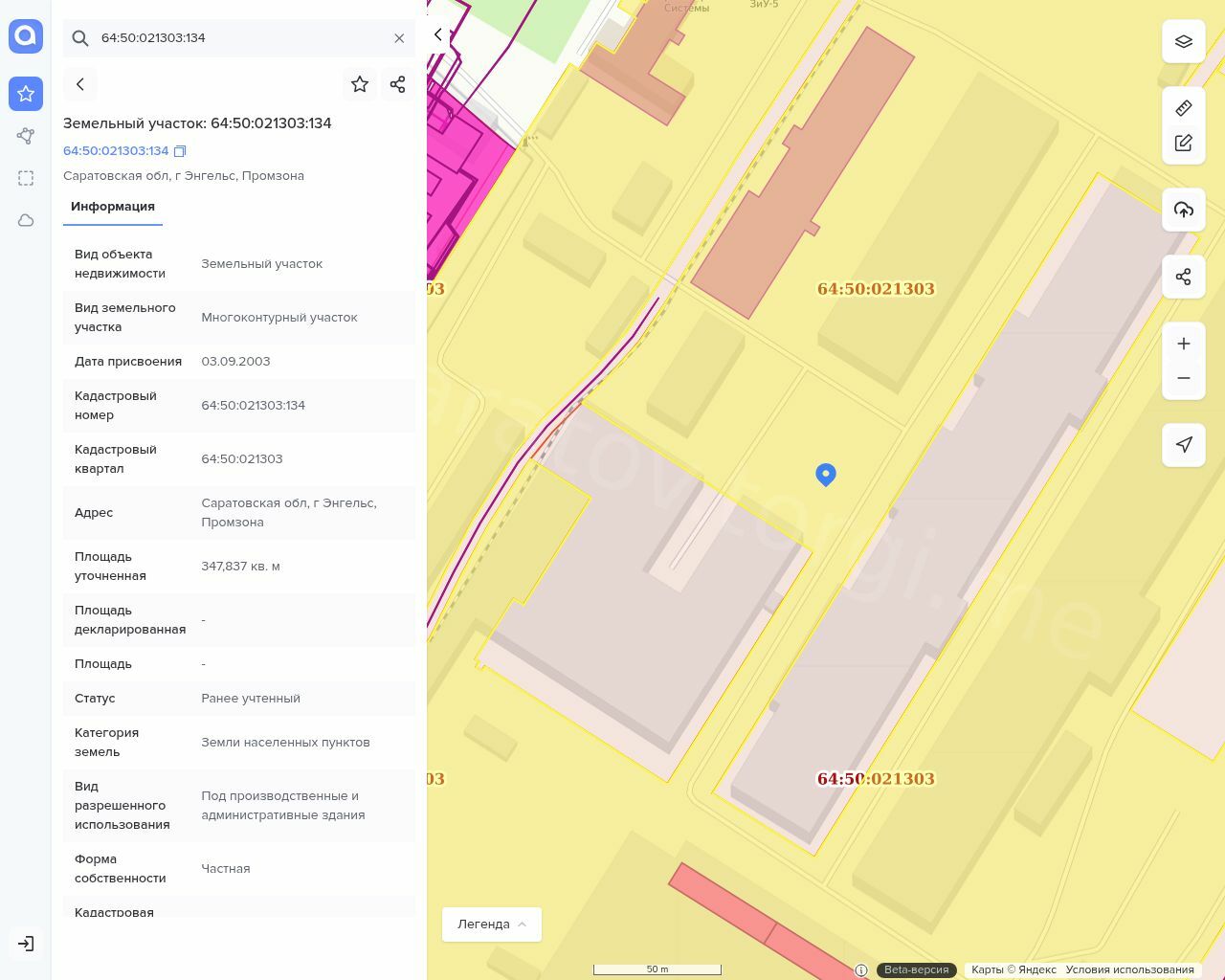The width and height of the screenshot is (1225, 980).
Task: Expand the Легенда panel
Action: 492,924
